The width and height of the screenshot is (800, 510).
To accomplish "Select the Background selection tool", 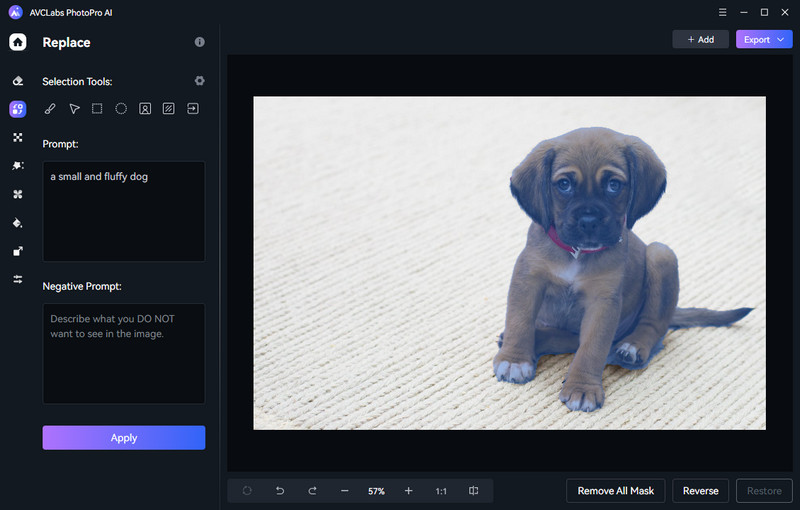I will [x=168, y=108].
